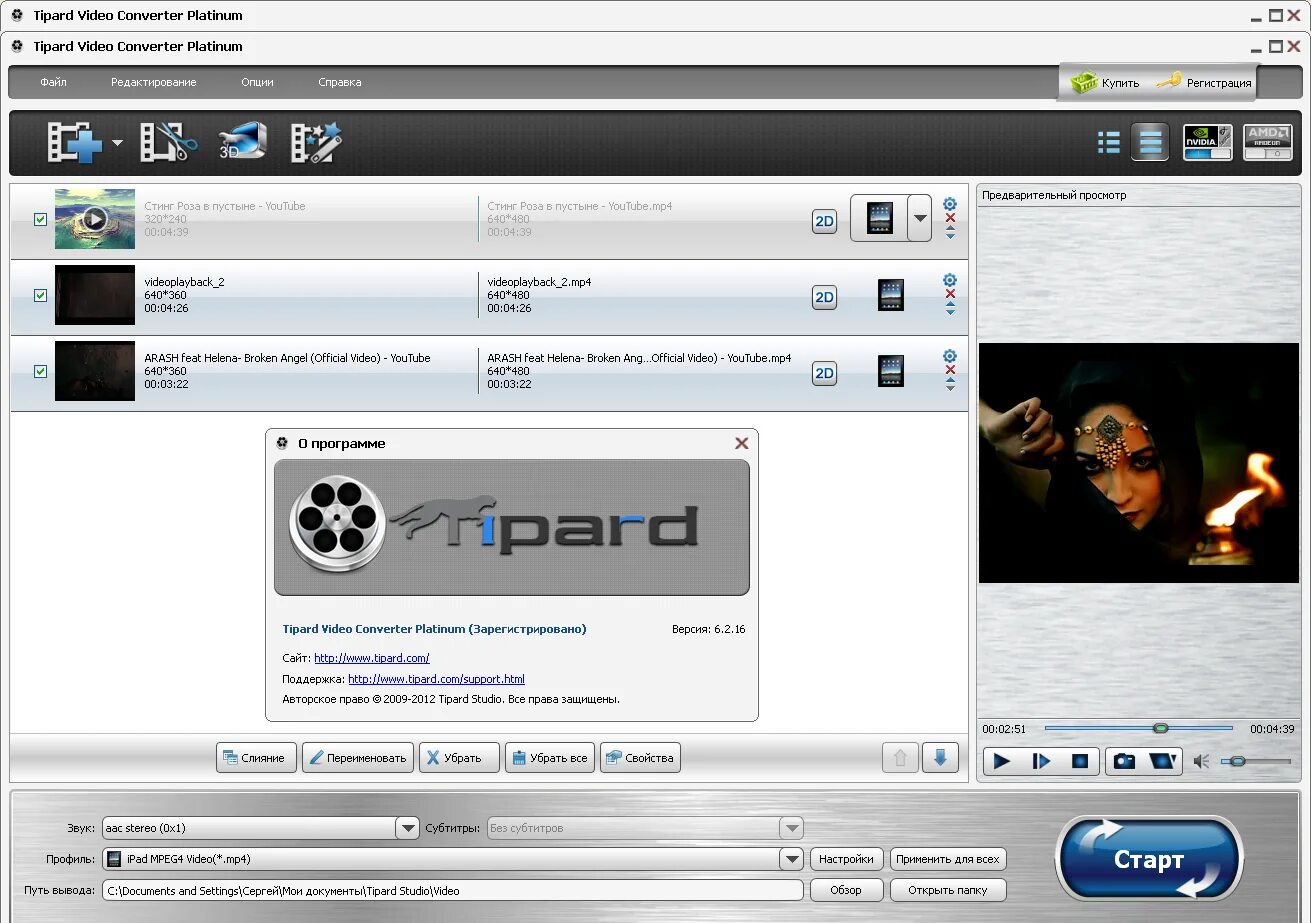The height and width of the screenshot is (923, 1311).
Task: Stop the preview playback
Action: 1080,761
